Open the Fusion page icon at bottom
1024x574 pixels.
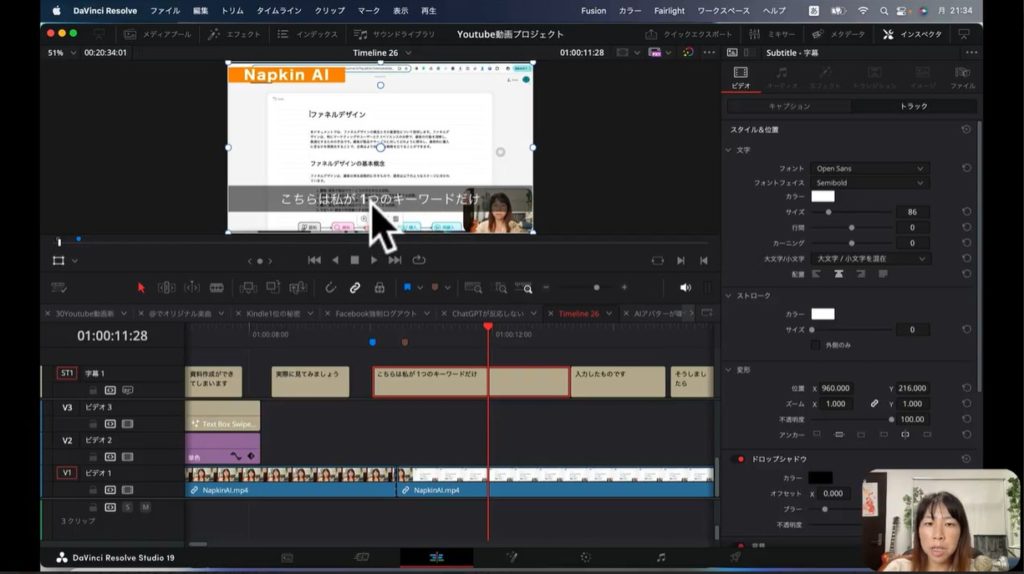pos(511,557)
